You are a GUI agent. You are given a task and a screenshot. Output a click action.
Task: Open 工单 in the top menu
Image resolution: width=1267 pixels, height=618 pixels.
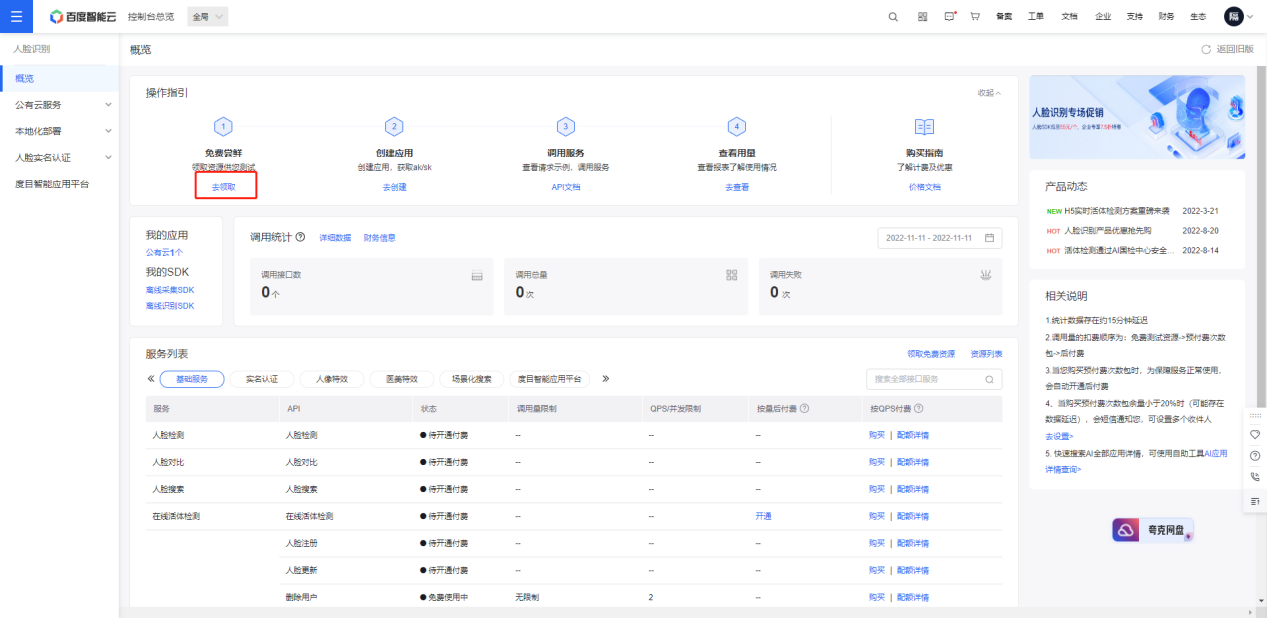[x=1036, y=17]
